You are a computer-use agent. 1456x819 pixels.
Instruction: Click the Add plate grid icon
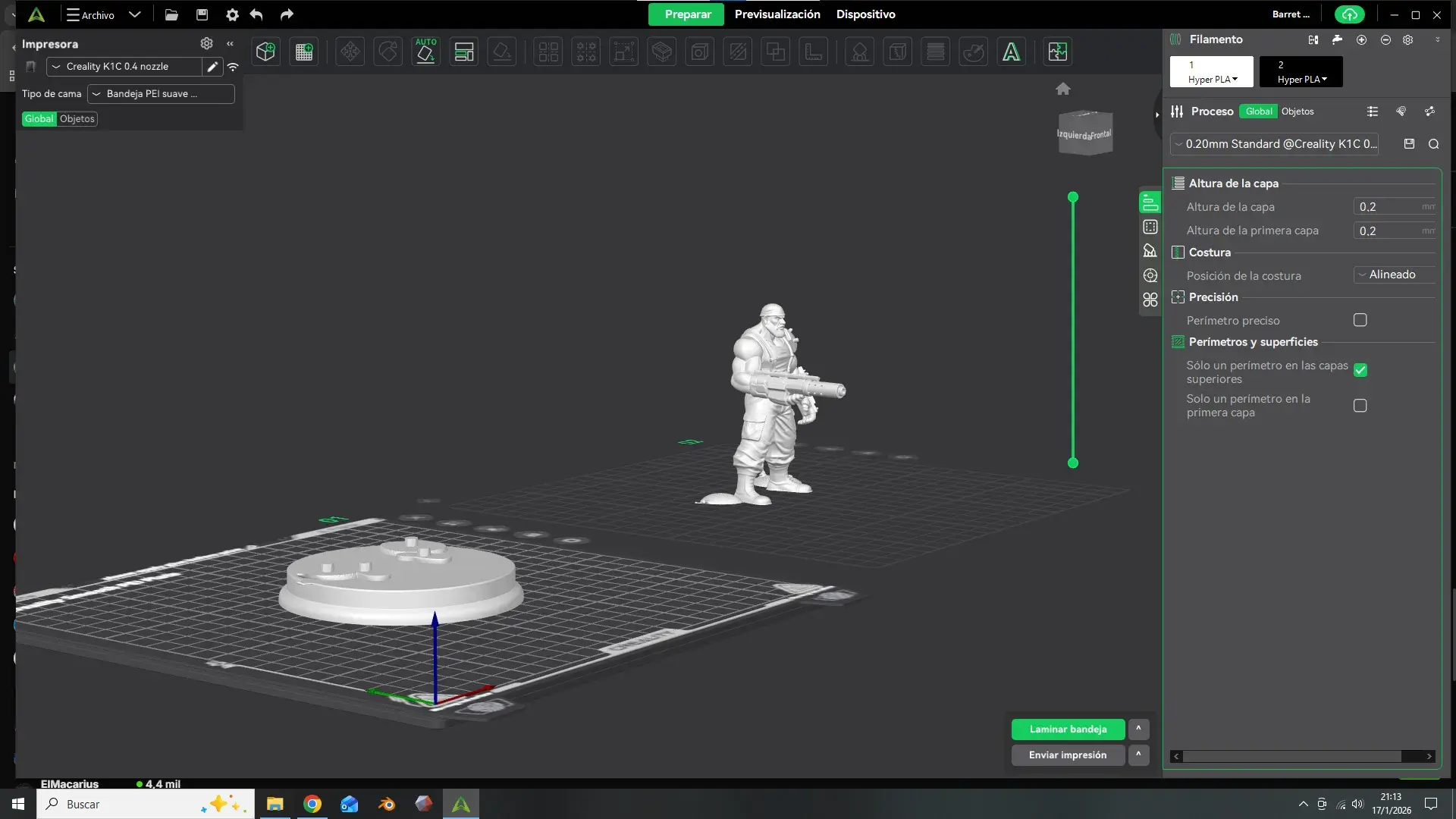click(x=304, y=52)
